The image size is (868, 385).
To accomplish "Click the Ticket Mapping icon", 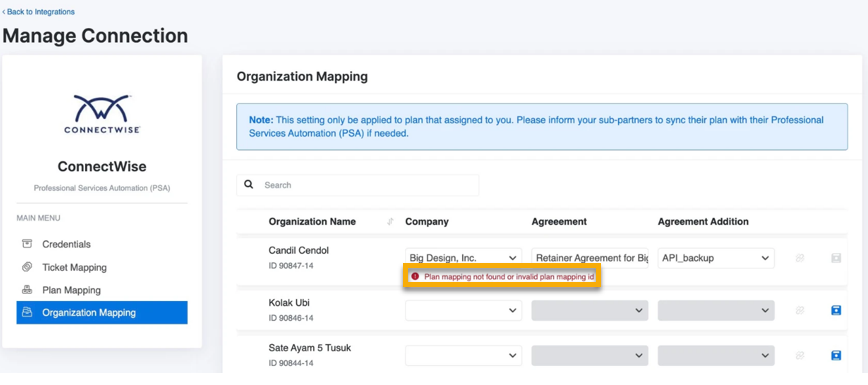I will (27, 267).
